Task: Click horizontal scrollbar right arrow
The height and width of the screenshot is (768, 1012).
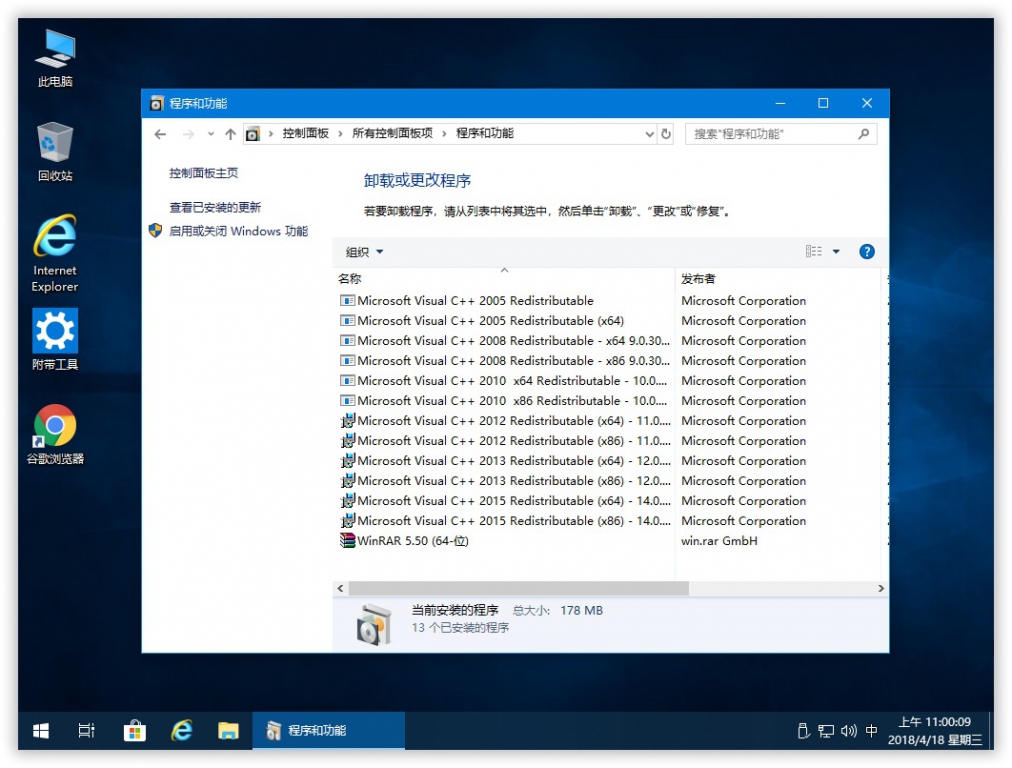Action: (881, 589)
